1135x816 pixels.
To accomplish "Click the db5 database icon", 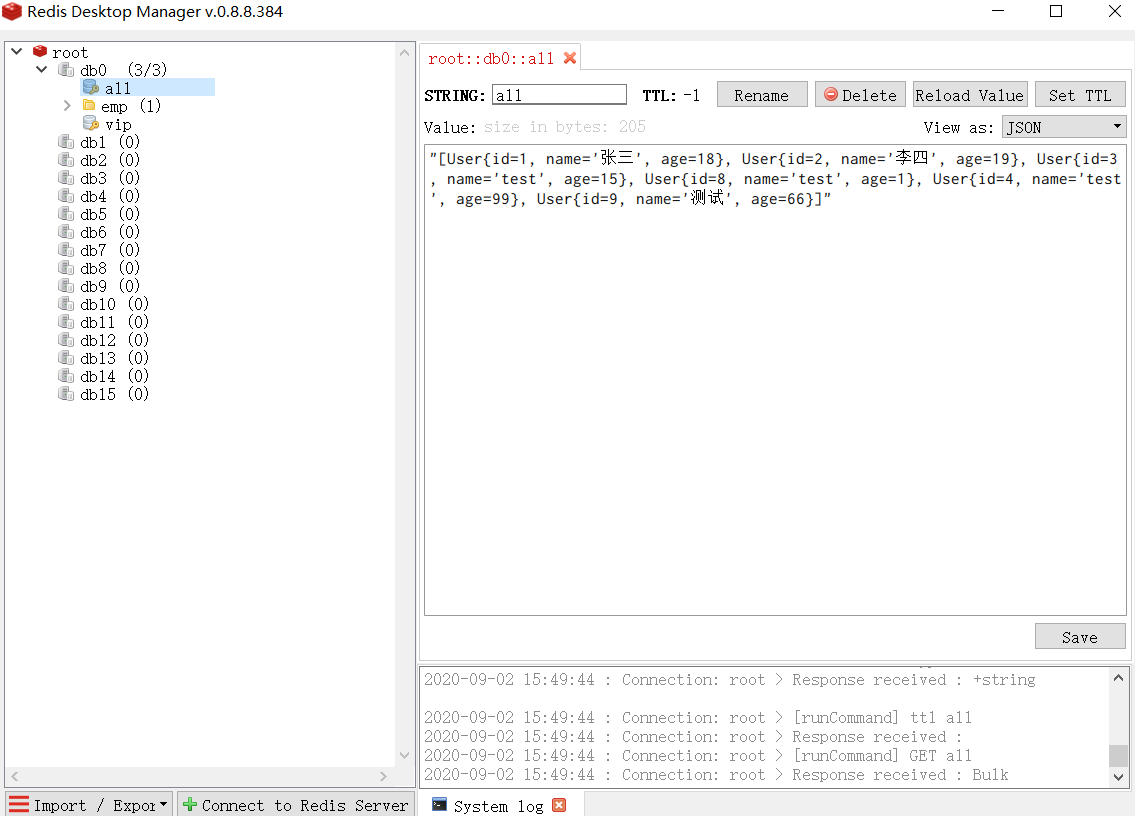I will click(x=66, y=214).
